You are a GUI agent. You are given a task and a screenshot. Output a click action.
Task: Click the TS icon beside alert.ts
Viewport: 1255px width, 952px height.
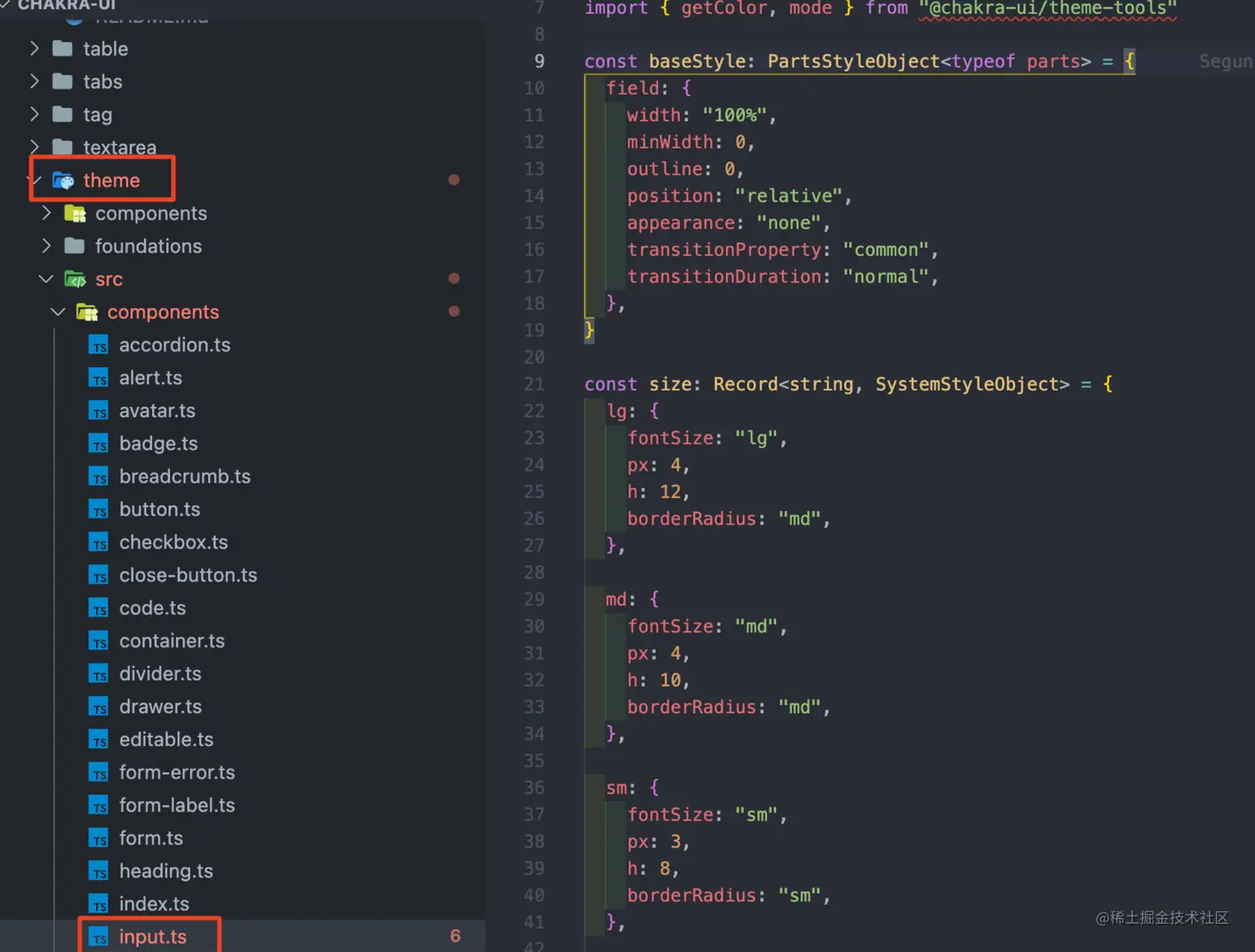point(99,378)
